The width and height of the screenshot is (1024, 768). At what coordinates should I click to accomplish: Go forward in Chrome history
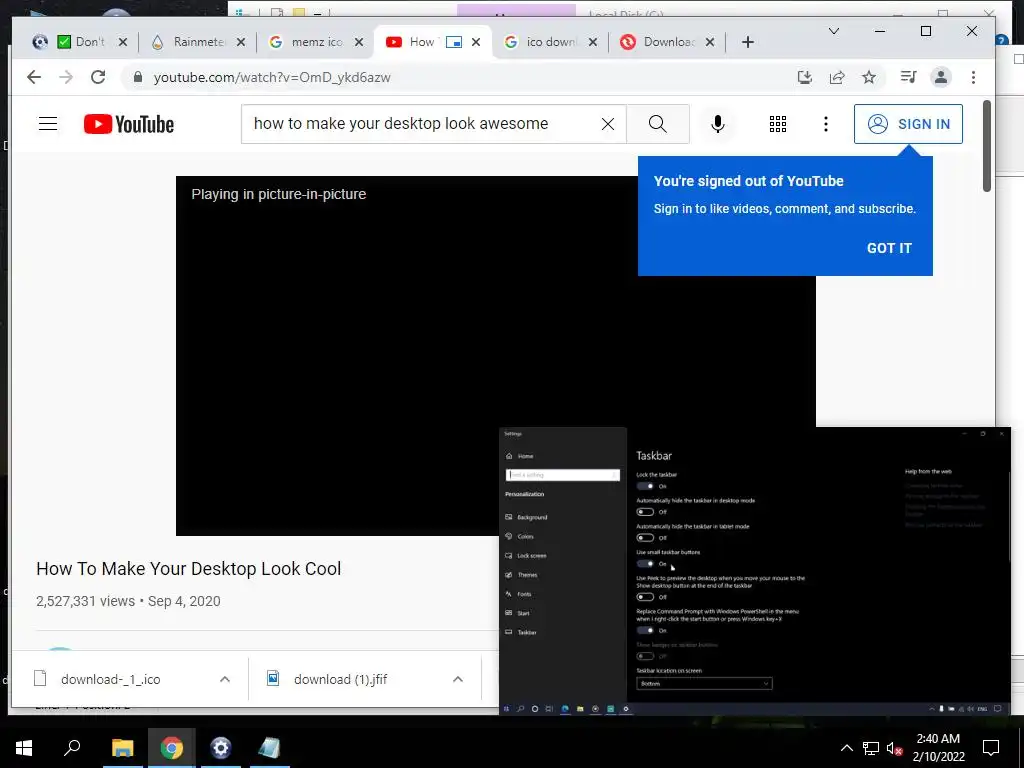66,77
